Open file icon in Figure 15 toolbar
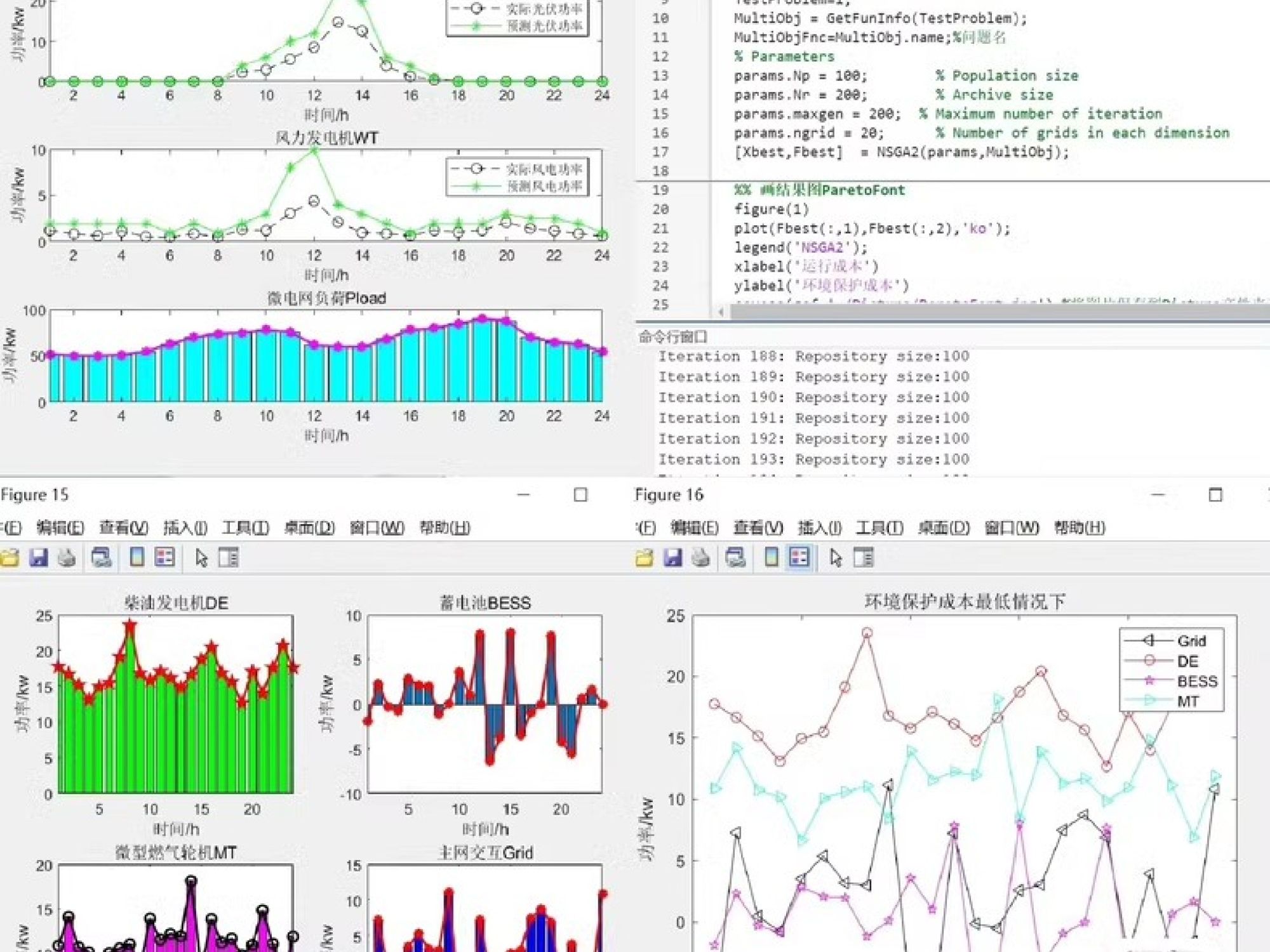The image size is (1270, 952). (9, 558)
